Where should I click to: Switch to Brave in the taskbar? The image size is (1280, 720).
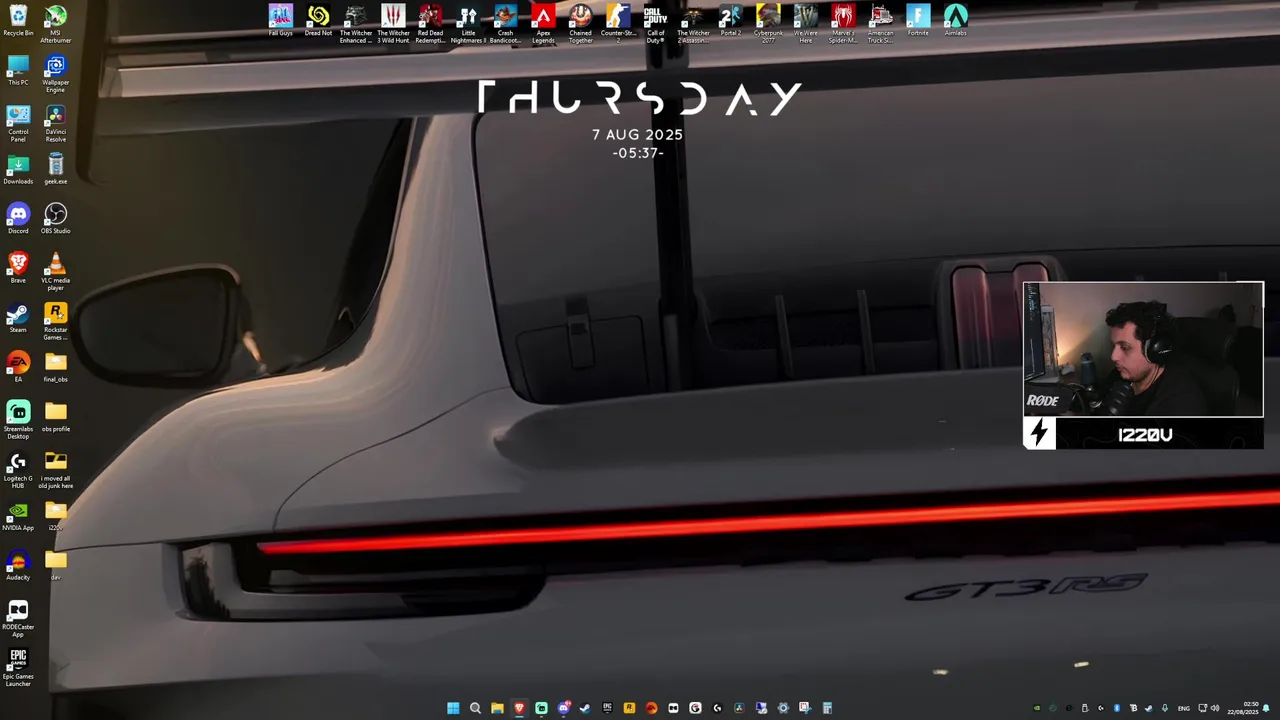pyautogui.click(x=519, y=708)
